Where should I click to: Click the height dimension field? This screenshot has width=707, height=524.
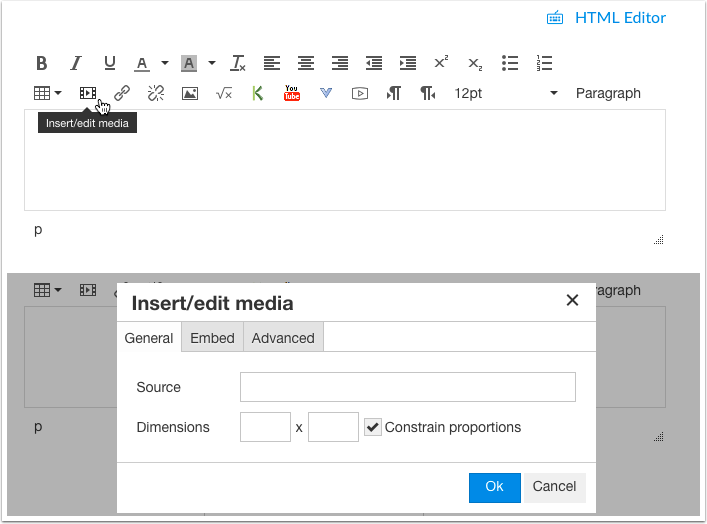(333, 427)
